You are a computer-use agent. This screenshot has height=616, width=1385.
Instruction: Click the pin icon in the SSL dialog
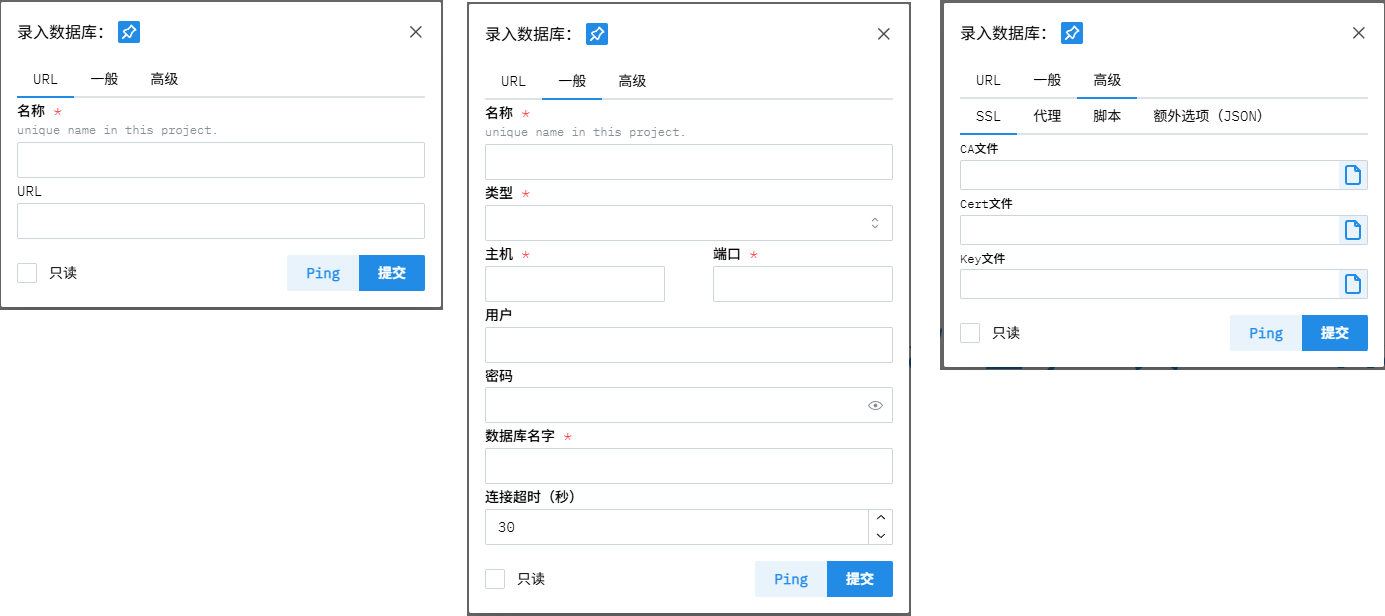coord(1071,32)
